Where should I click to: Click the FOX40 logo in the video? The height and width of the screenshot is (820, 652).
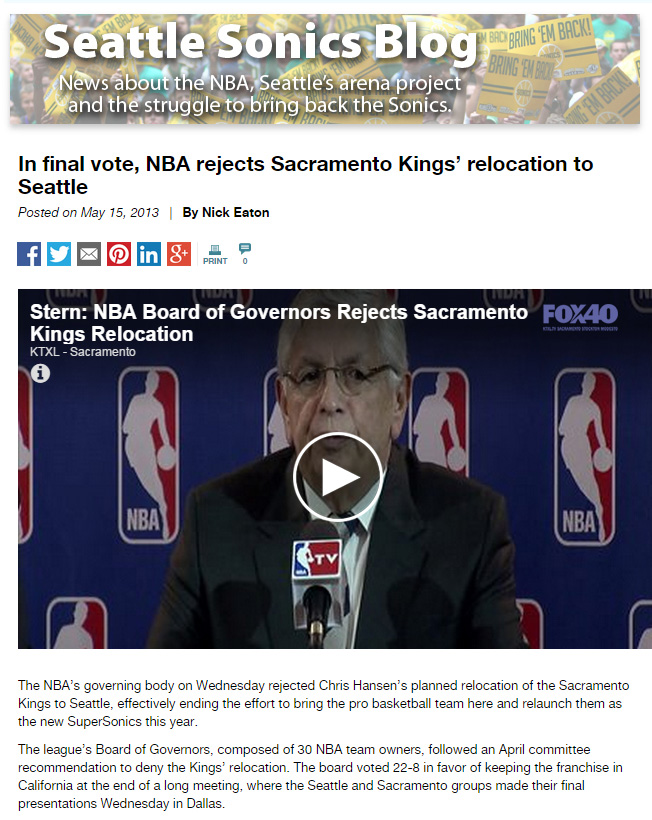[x=580, y=316]
